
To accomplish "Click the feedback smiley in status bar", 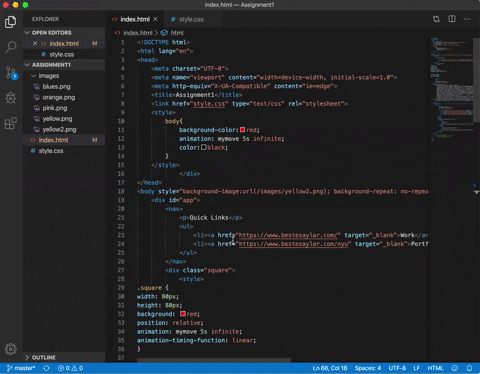I will click(x=454, y=368).
